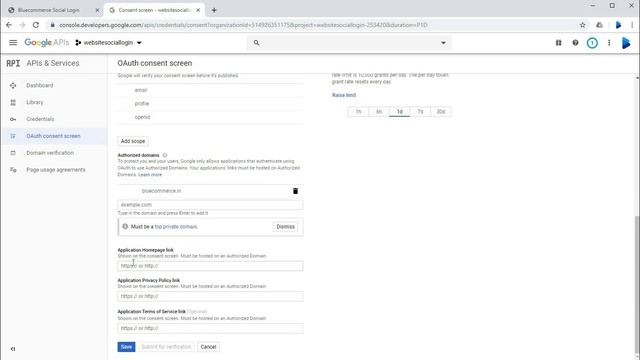Select the 30d time range tab
This screenshot has height=360, width=640.
pos(441,111)
